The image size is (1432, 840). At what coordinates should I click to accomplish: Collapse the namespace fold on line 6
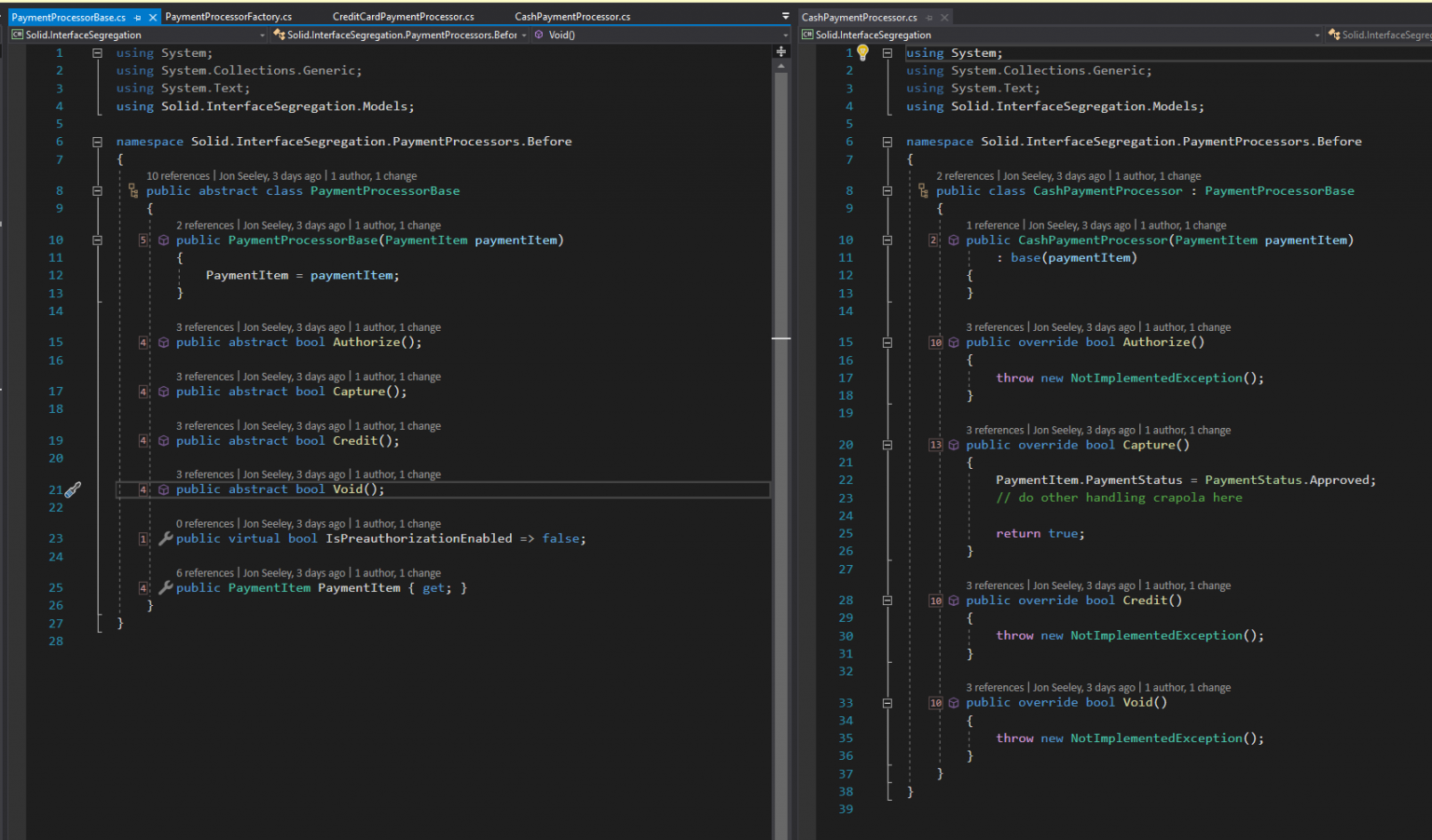(x=97, y=141)
